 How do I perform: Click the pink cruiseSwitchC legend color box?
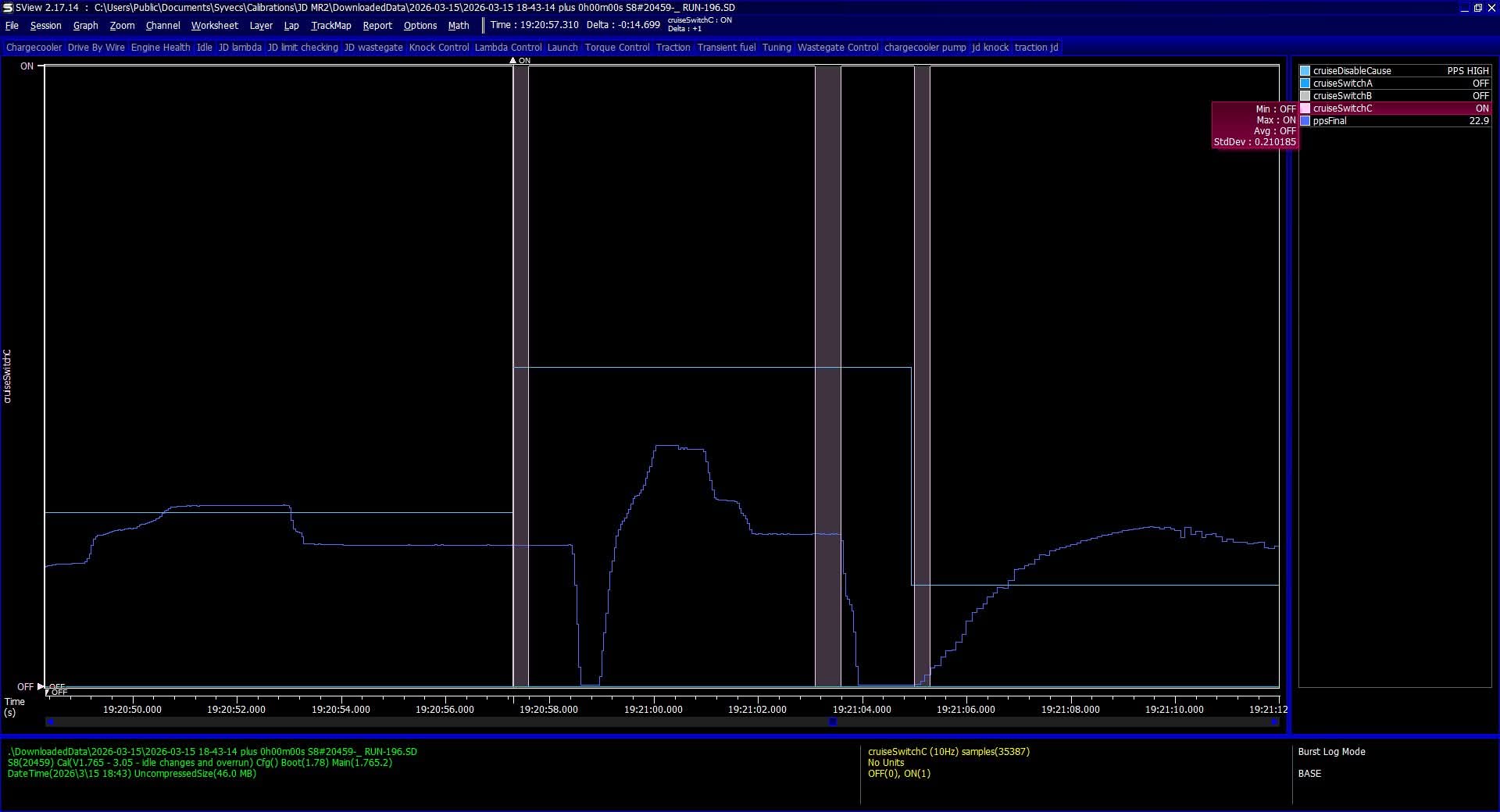click(1305, 109)
